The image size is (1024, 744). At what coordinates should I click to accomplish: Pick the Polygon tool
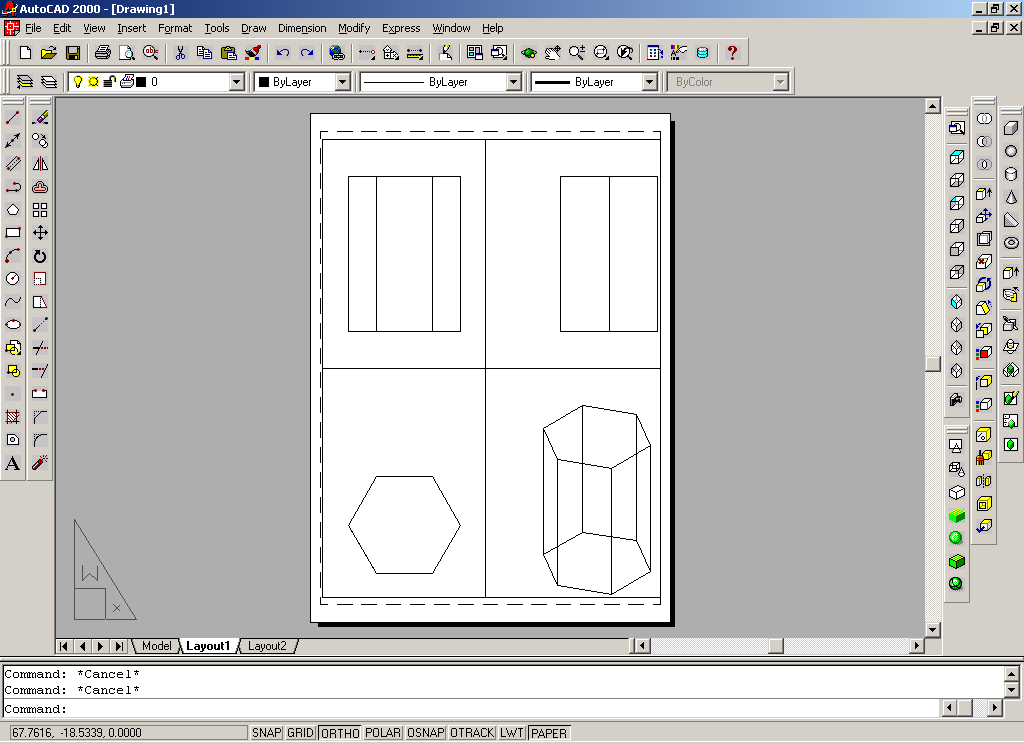coord(13,210)
